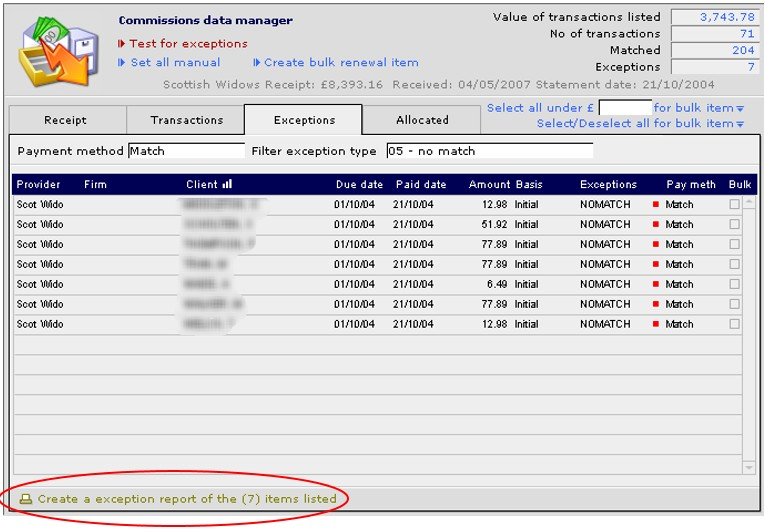The height and width of the screenshot is (529, 765).
Task: Click the Due date column header
Action: click(359, 184)
